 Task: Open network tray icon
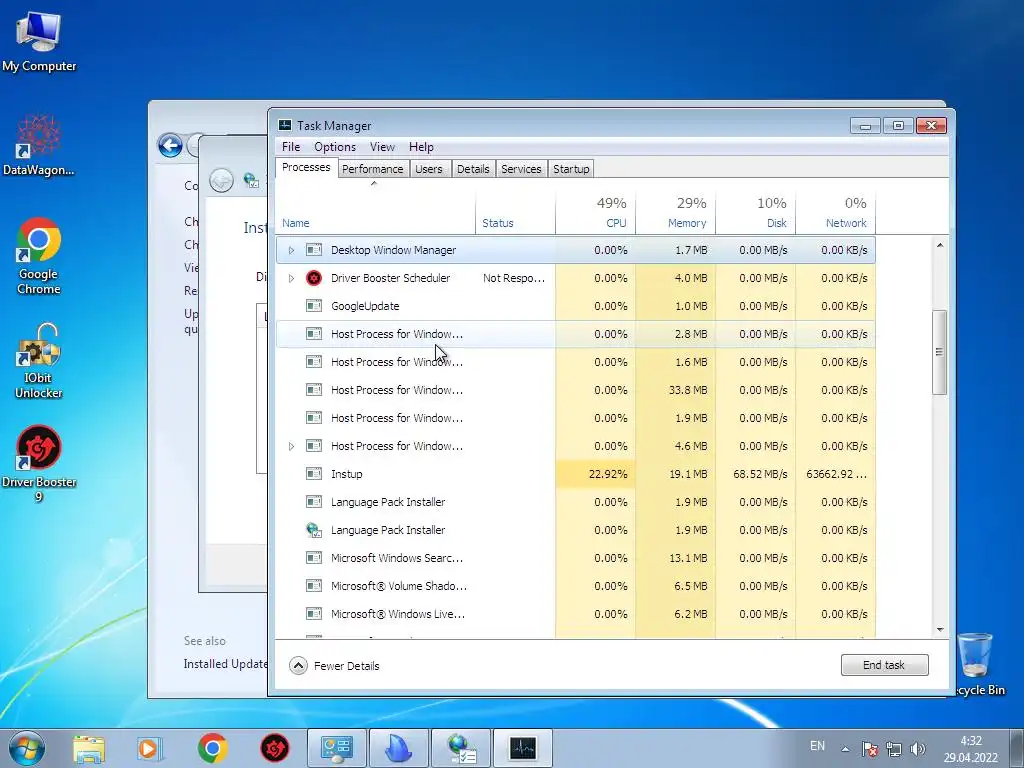(894, 749)
